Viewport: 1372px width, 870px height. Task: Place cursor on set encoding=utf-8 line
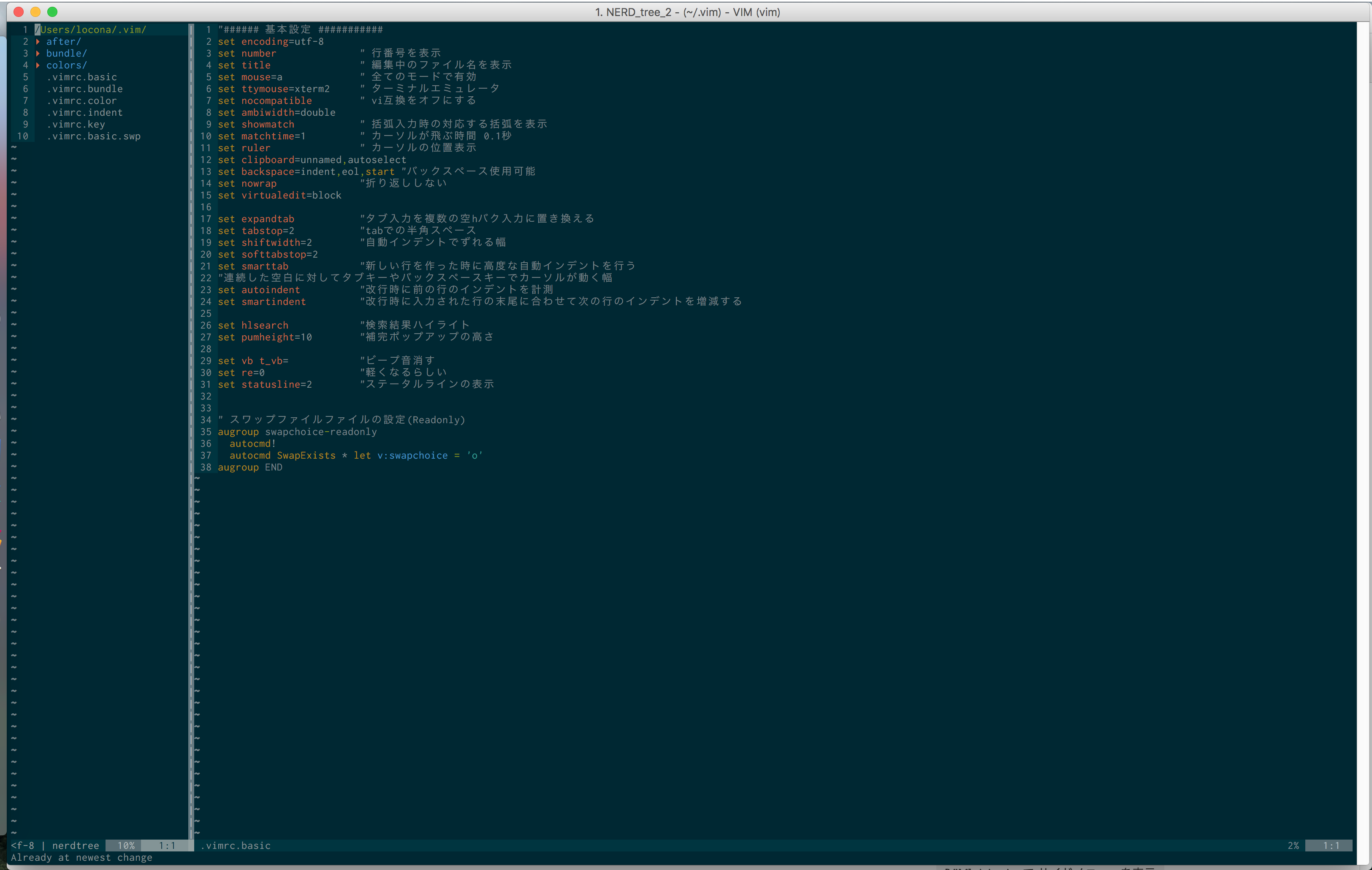271,41
